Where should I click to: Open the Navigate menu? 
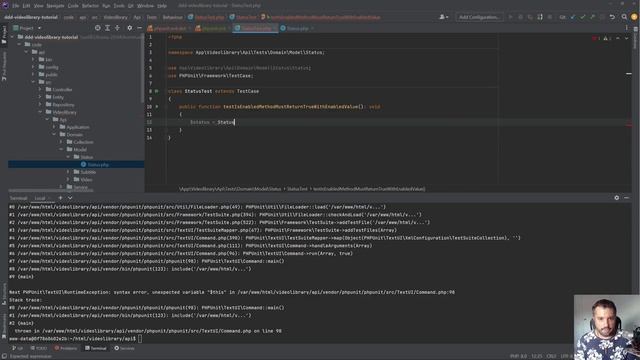click(x=55, y=6)
